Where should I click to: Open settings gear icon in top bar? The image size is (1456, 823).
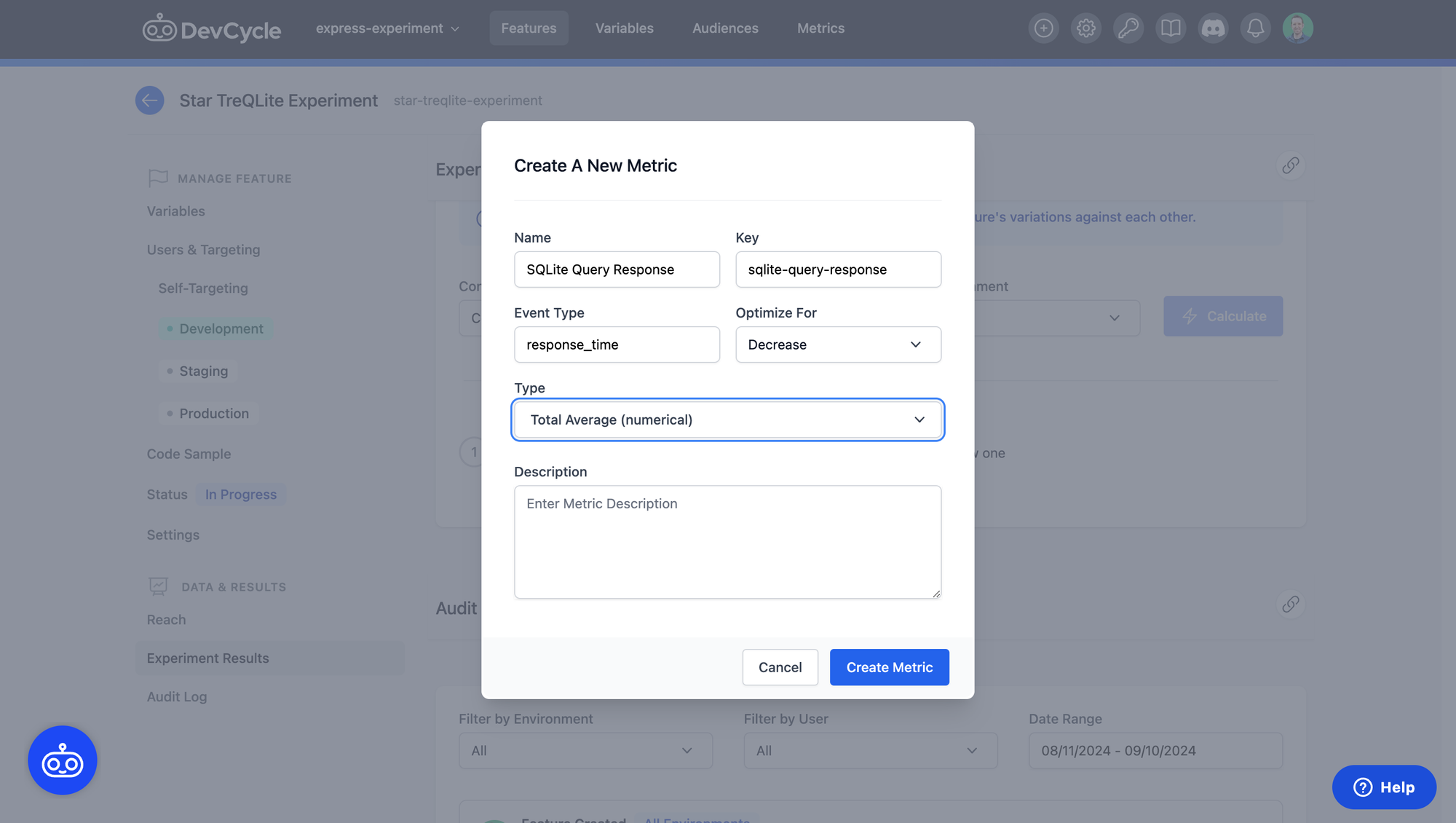pyautogui.click(x=1085, y=28)
